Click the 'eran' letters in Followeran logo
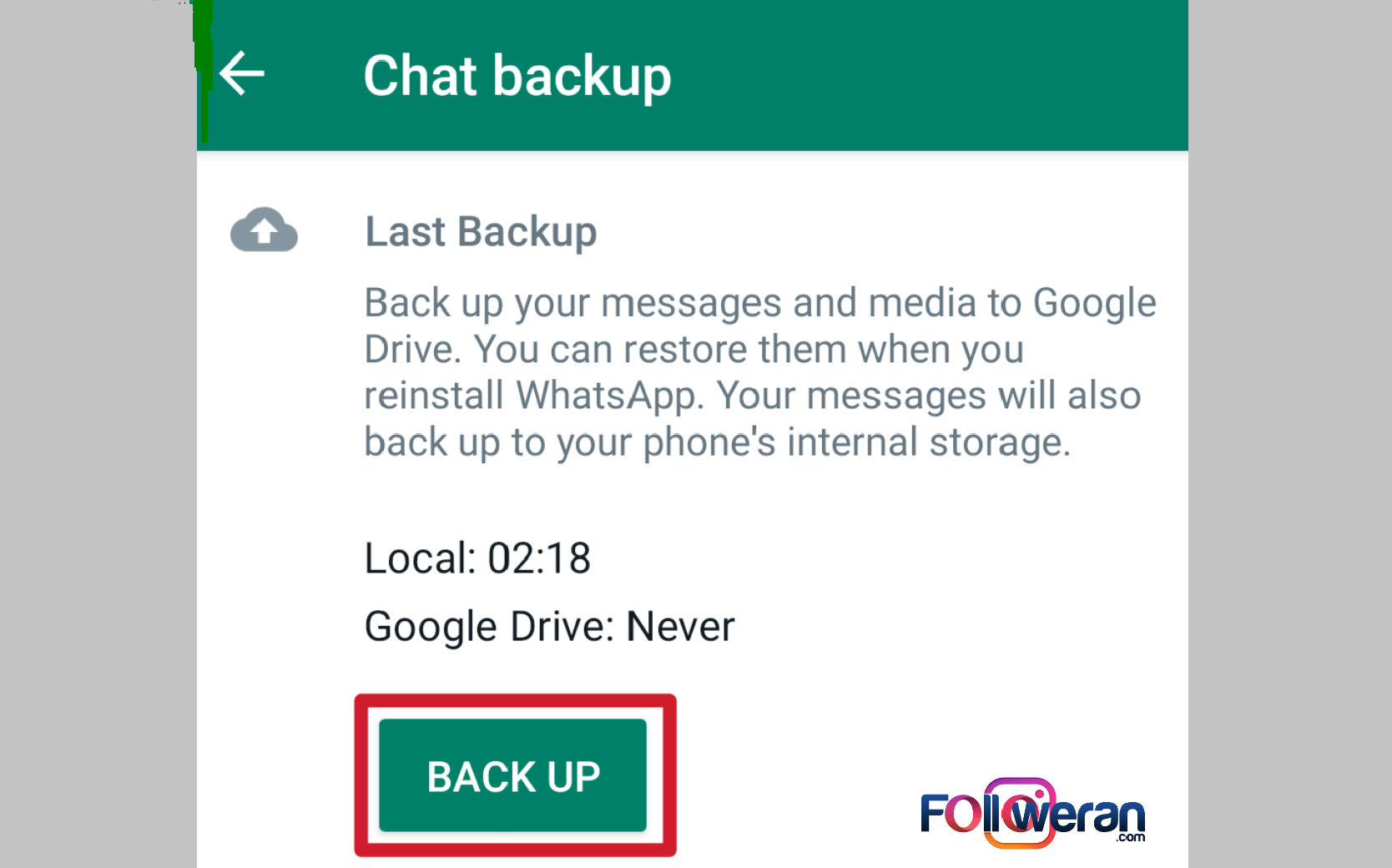This screenshot has height=868, width=1392. (1098, 815)
